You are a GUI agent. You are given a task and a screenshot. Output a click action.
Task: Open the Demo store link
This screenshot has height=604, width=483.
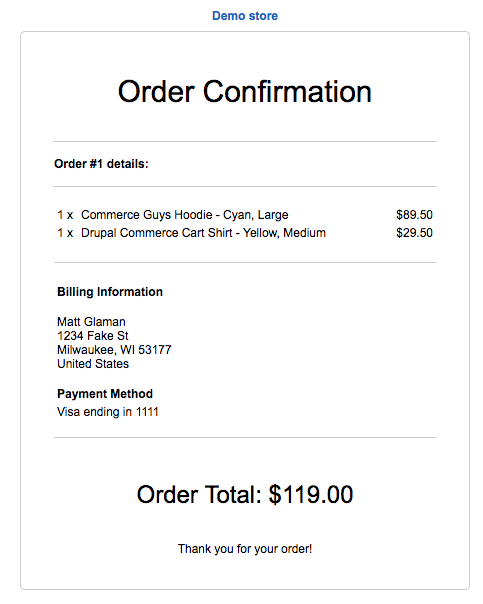coord(245,16)
